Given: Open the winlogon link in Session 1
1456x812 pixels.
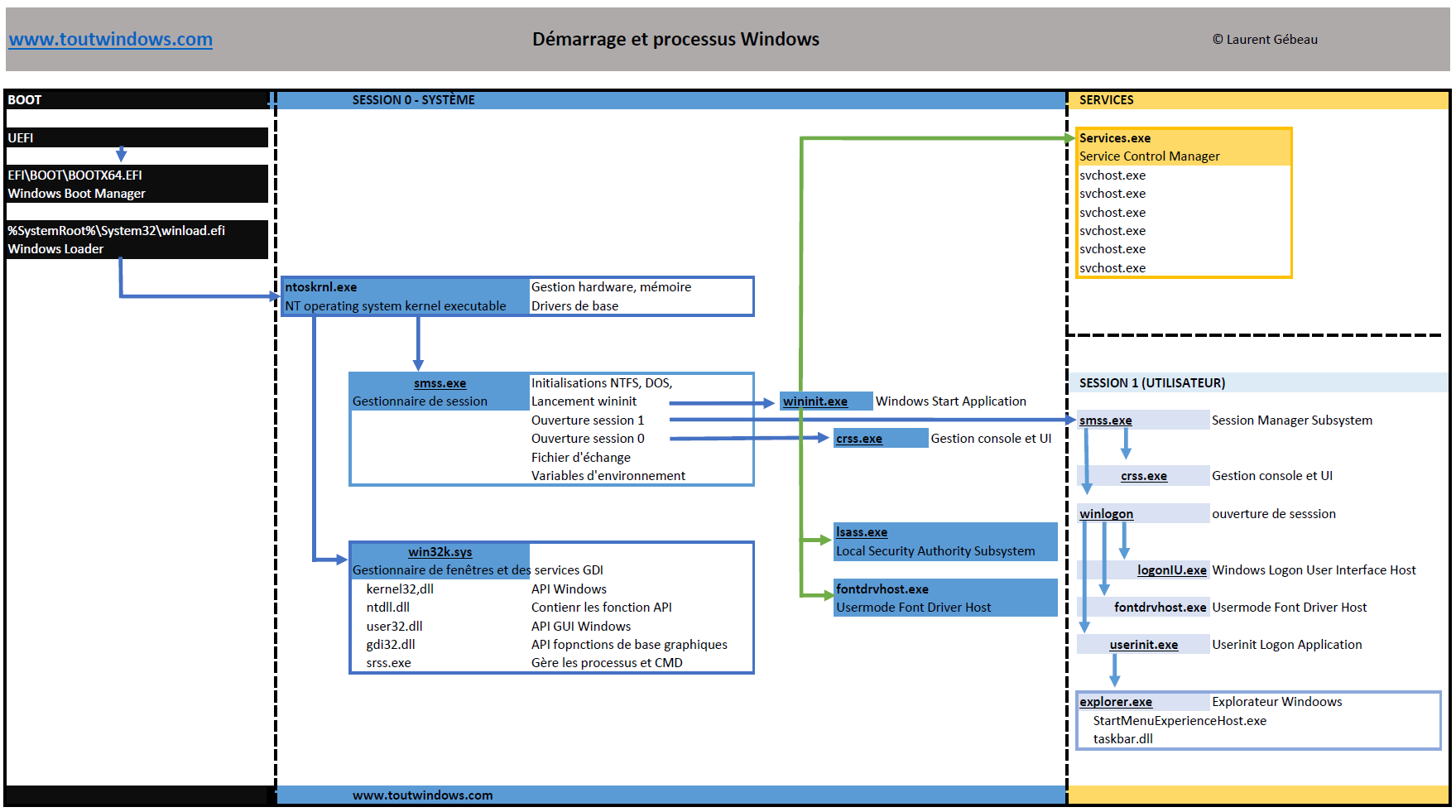Looking at the screenshot, I should tap(1106, 513).
